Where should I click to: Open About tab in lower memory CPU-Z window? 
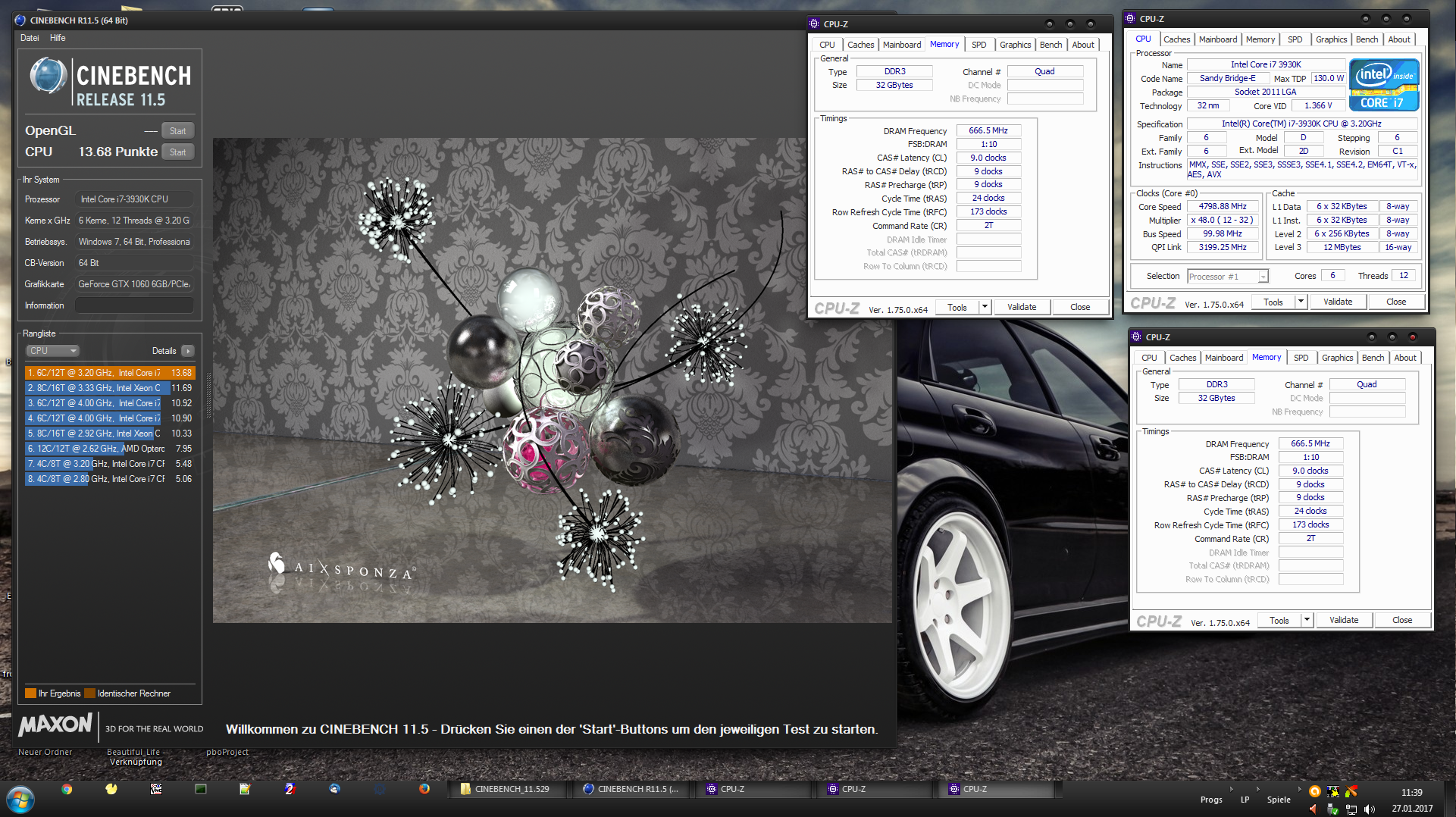coord(1404,358)
